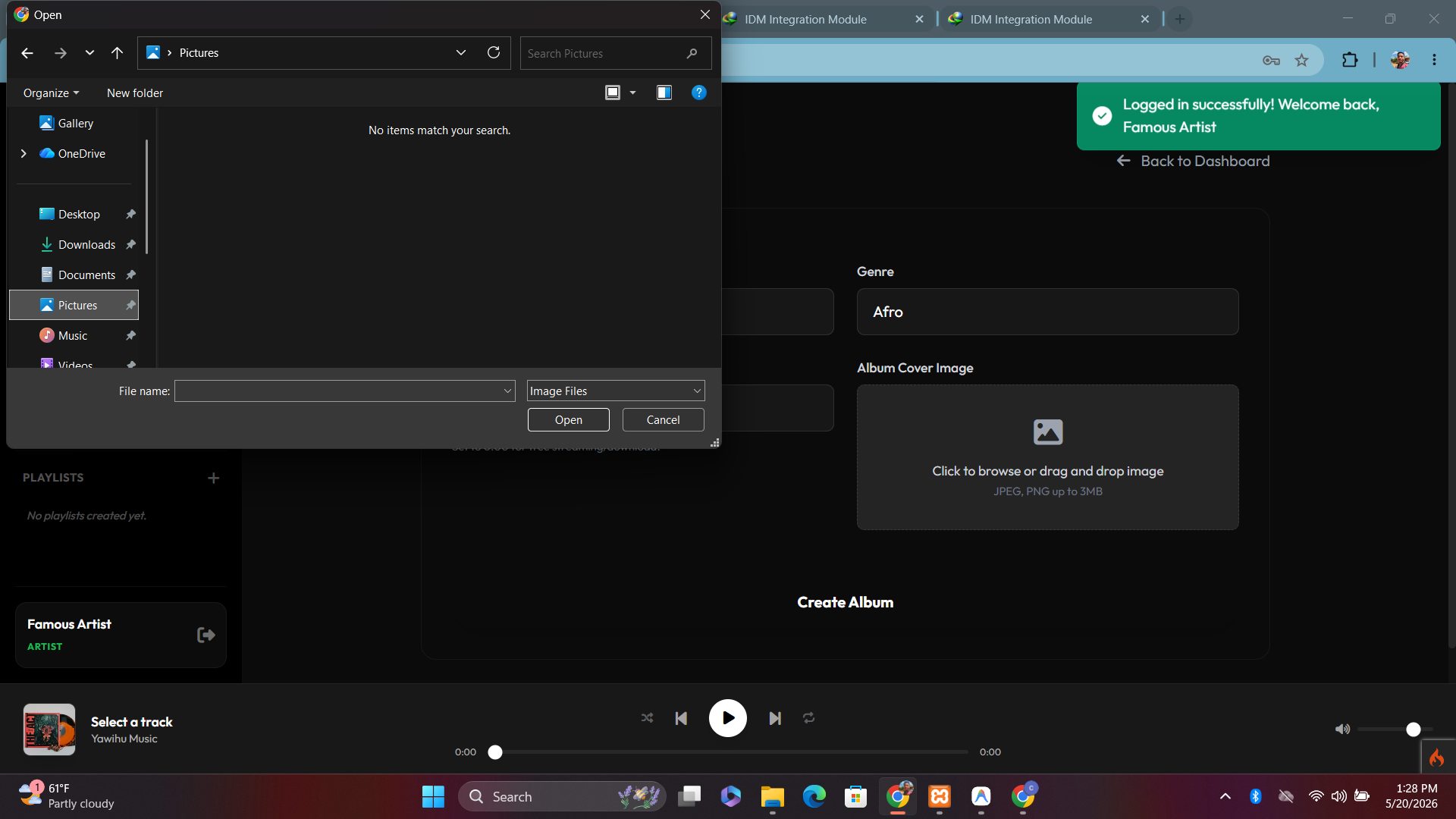The image size is (1456, 819).
Task: Close the second IDM Integration Module tab
Action: coord(1145,19)
